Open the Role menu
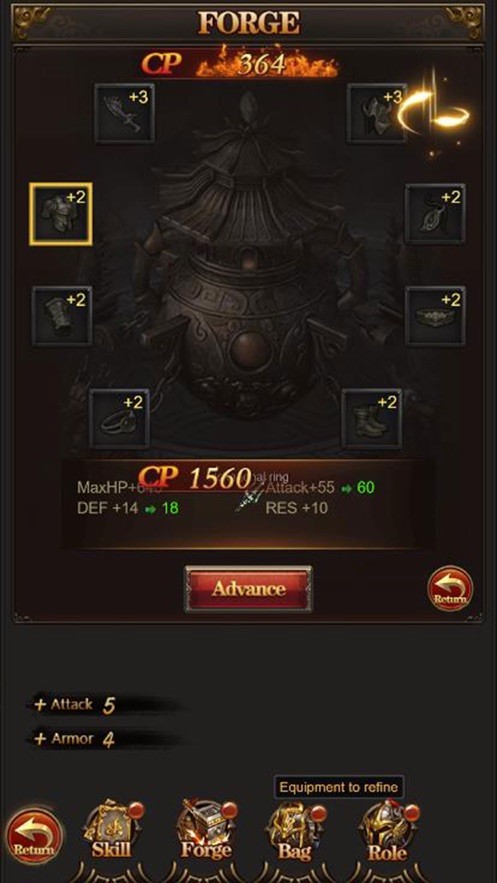The height and width of the screenshot is (883, 497). [388, 832]
